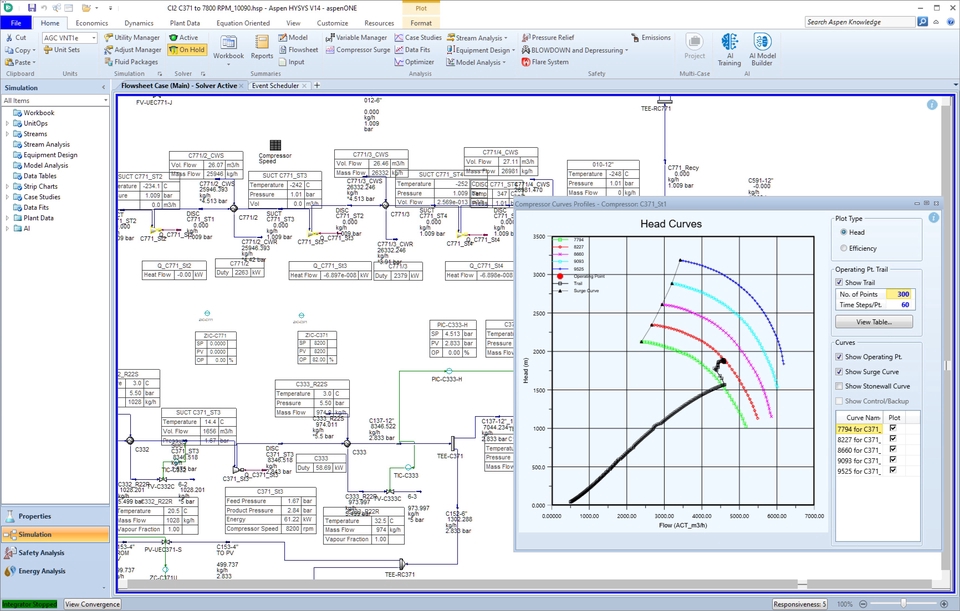Screen dimensions: 960x611
Task: Put the solver On Hold
Action: tap(185, 48)
